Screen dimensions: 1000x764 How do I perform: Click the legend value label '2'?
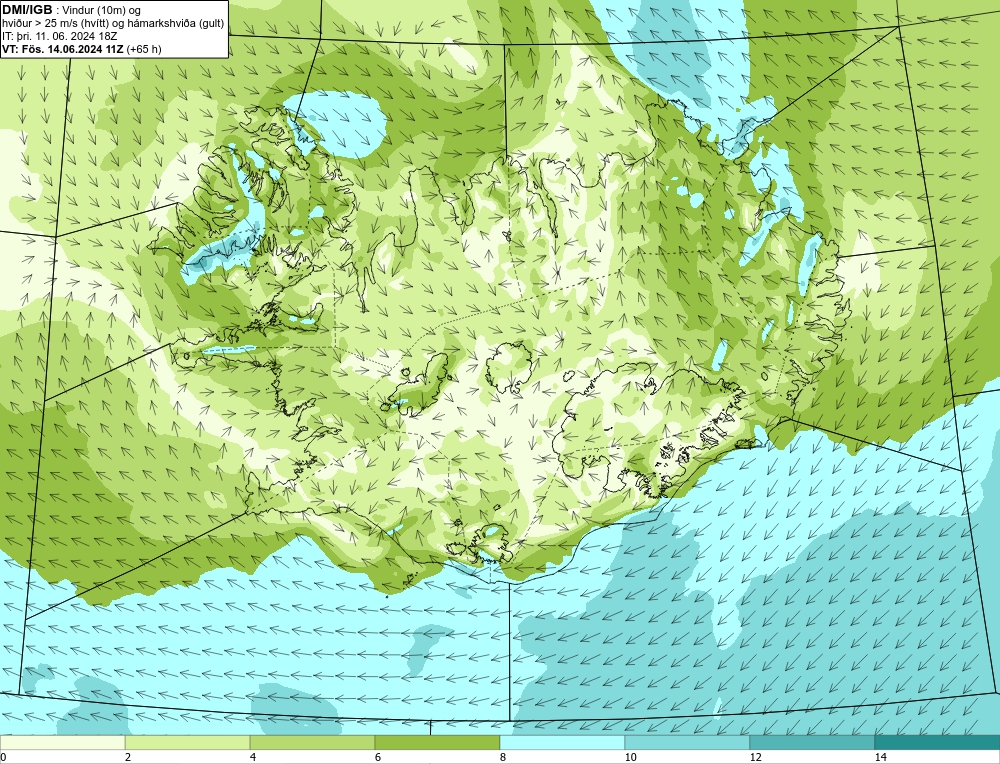coord(128,757)
